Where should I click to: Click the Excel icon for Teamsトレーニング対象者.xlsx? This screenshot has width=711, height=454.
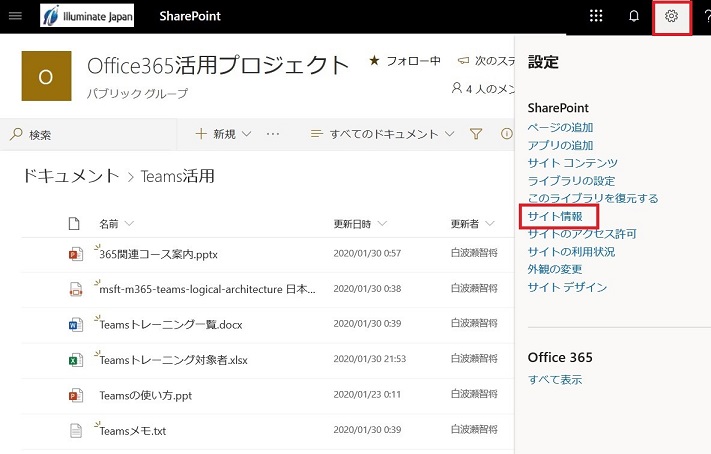pos(74,359)
